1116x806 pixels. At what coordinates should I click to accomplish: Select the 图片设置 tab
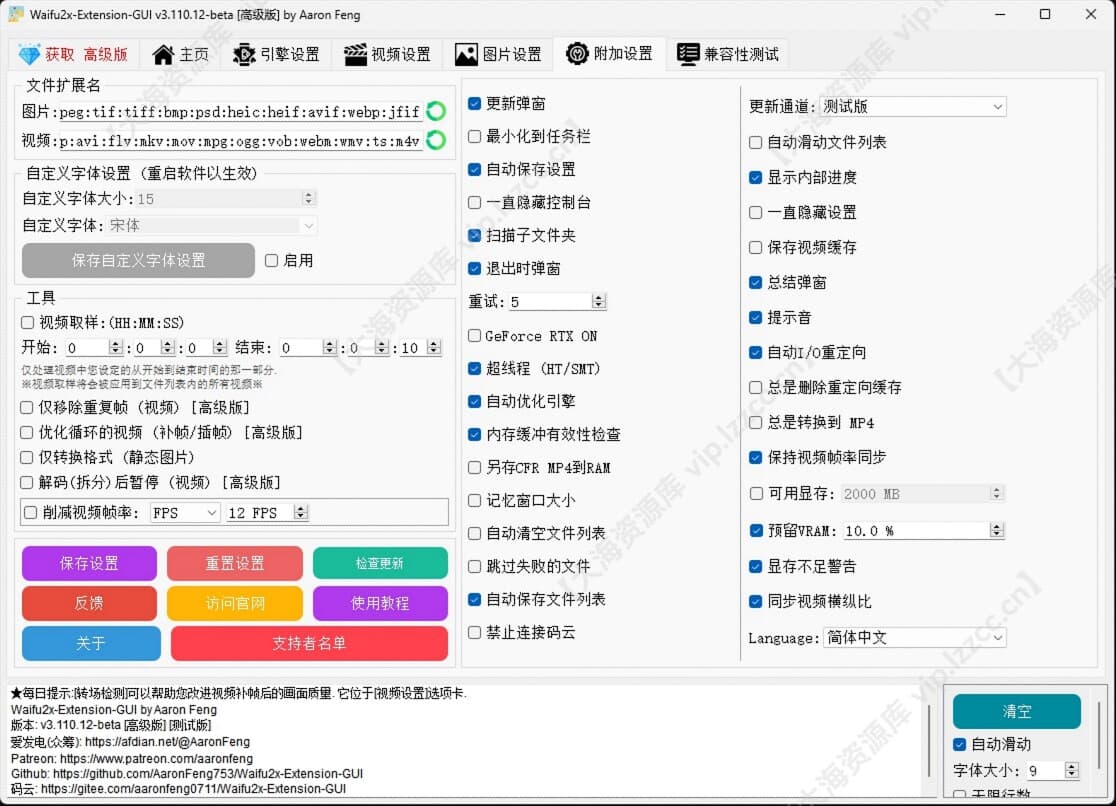(498, 54)
